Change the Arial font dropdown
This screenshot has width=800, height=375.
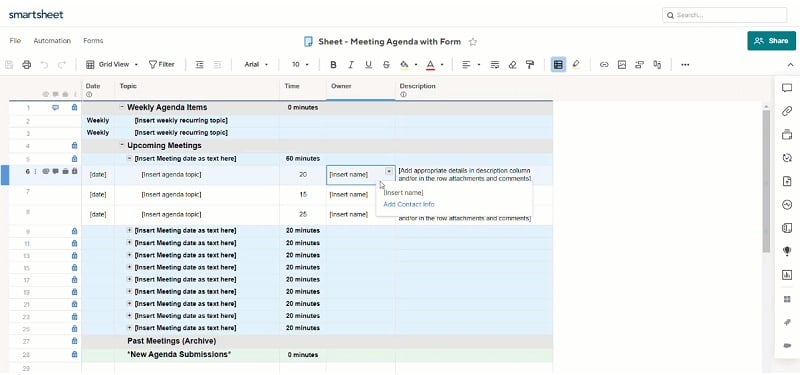(x=256, y=65)
